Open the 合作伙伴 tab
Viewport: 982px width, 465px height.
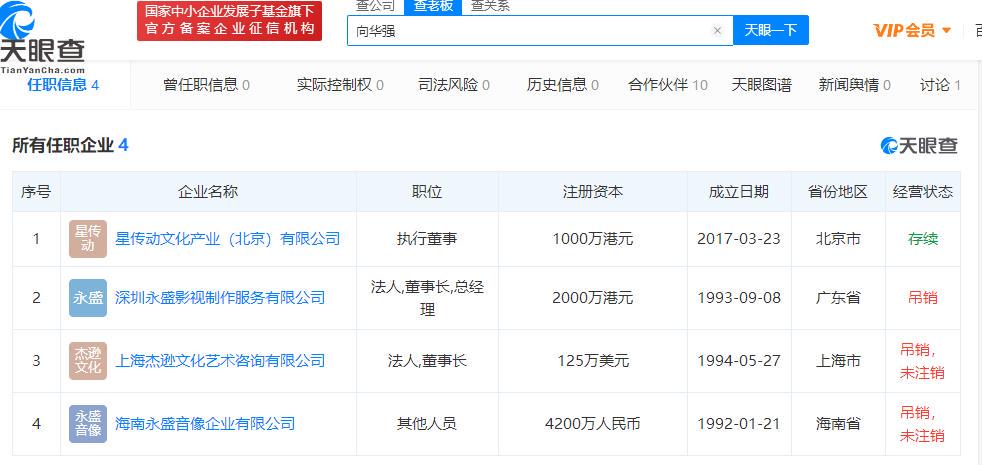[x=668, y=85]
